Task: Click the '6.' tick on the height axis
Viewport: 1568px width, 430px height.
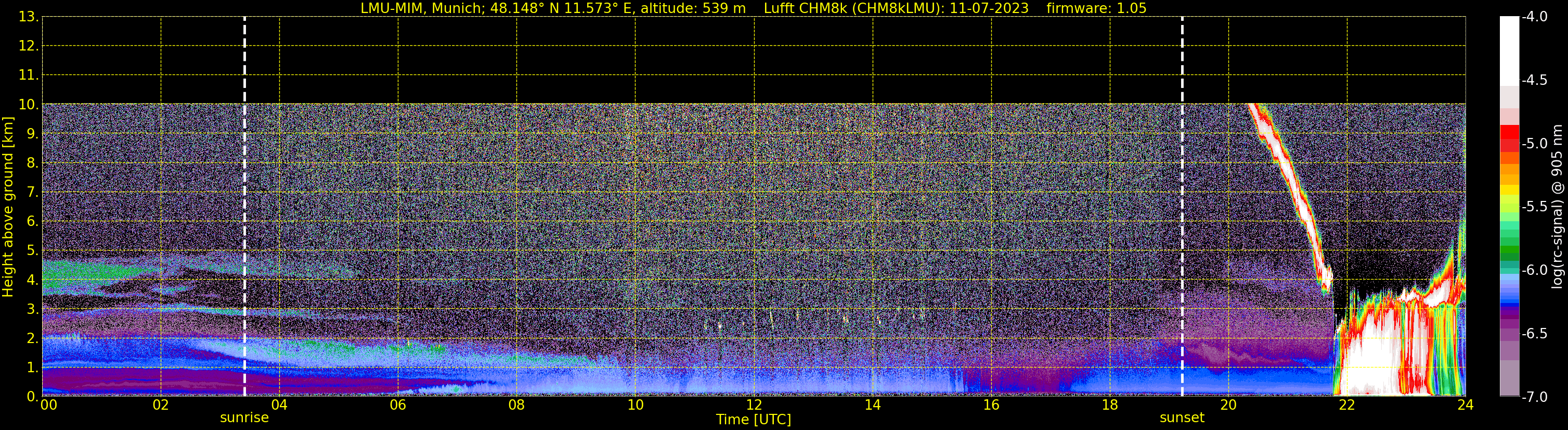Action: pyautogui.click(x=32, y=222)
